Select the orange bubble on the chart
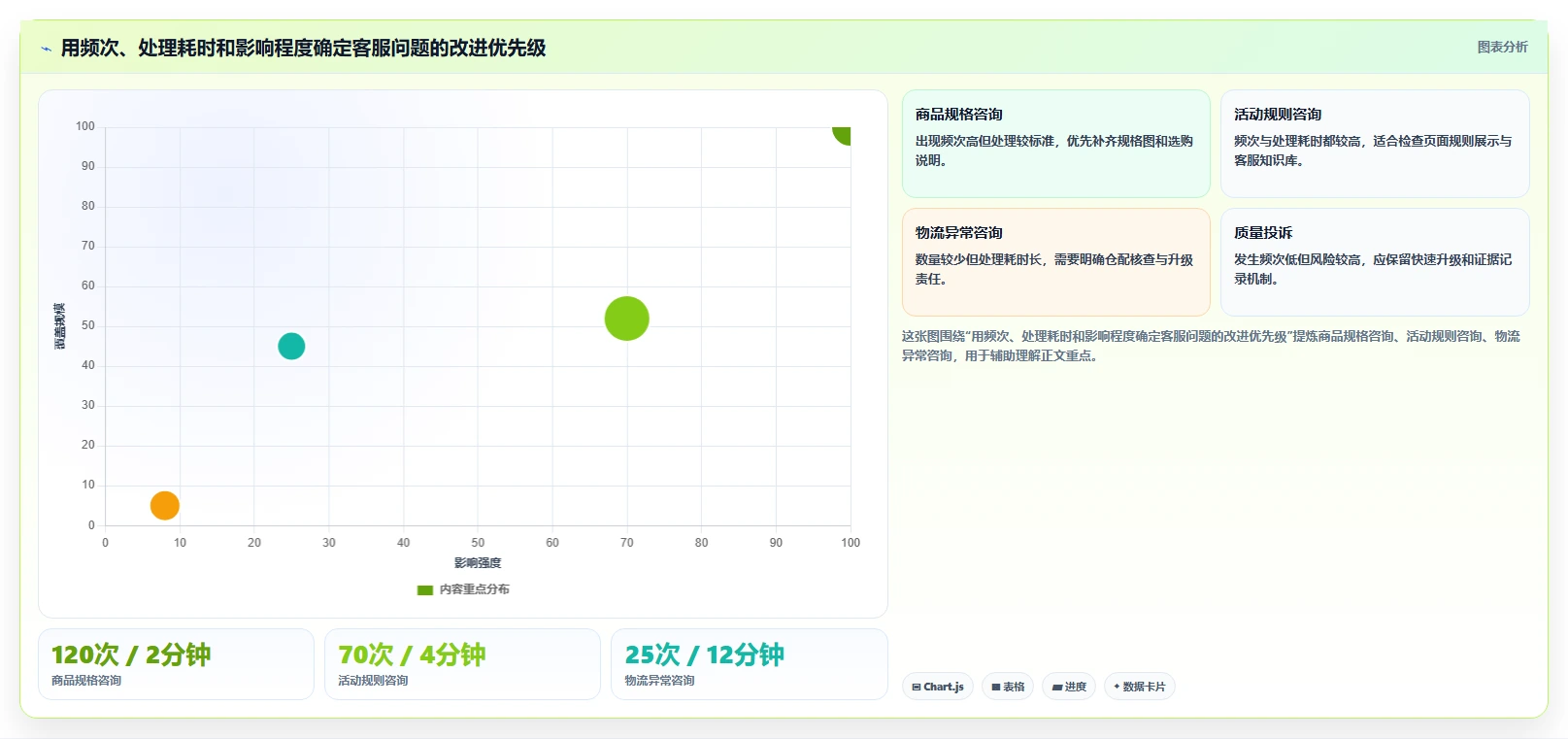 tap(165, 506)
